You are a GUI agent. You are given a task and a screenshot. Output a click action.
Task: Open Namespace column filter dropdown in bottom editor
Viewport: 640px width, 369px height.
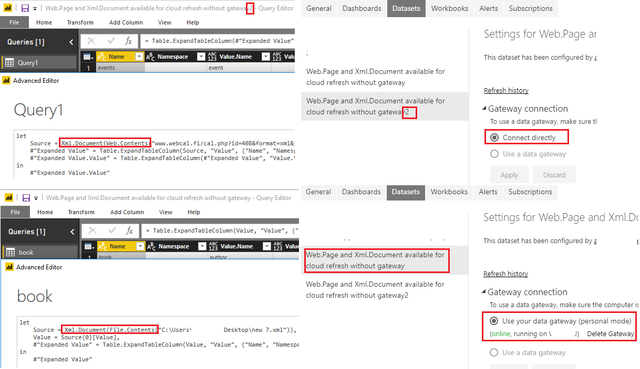pyautogui.click(x=202, y=247)
